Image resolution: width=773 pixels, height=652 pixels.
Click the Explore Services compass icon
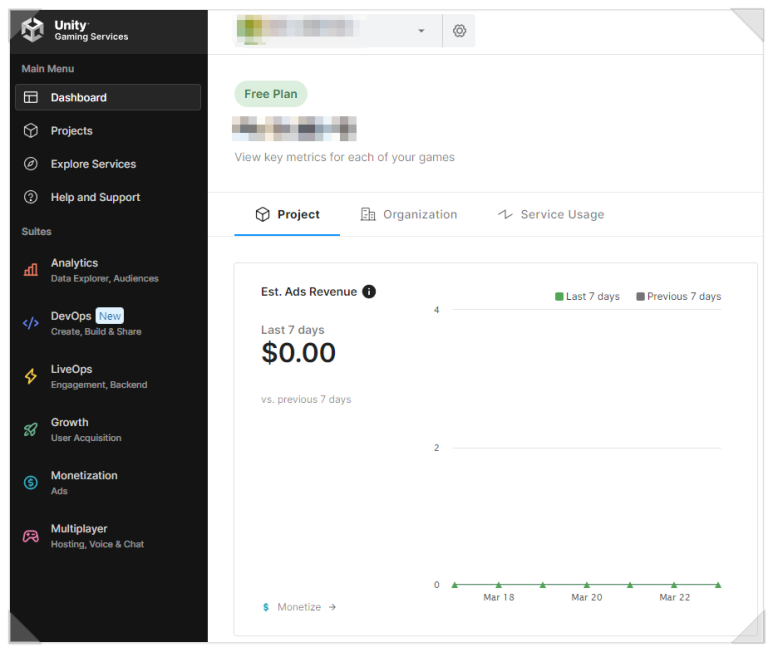pos(31,164)
